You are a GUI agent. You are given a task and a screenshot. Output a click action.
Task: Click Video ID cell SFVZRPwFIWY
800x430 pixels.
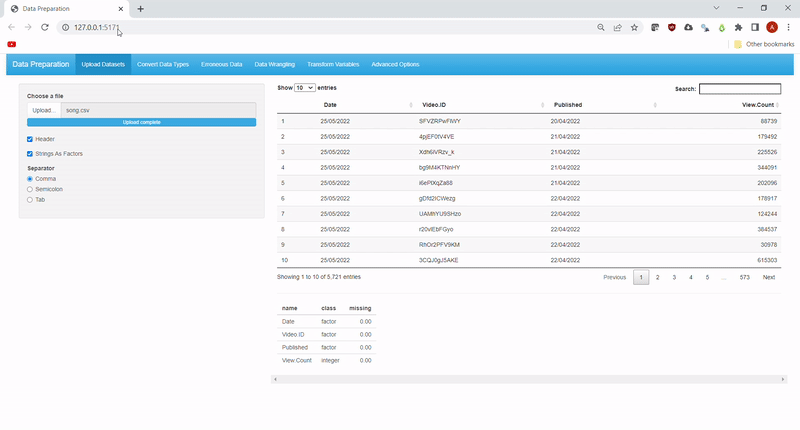tap(440, 121)
